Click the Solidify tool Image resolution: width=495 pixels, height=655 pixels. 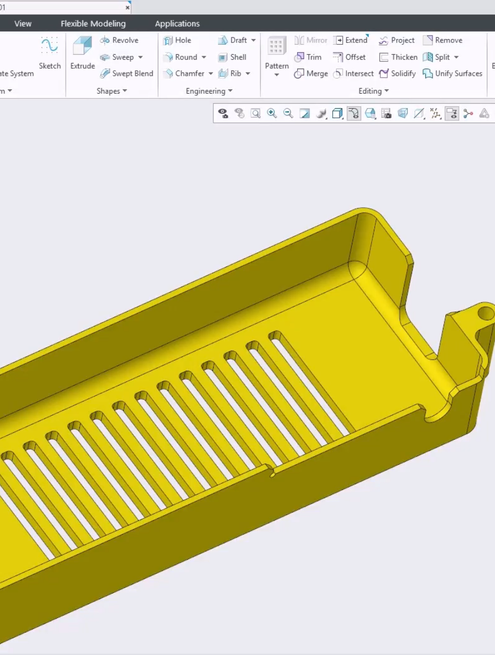(x=397, y=74)
